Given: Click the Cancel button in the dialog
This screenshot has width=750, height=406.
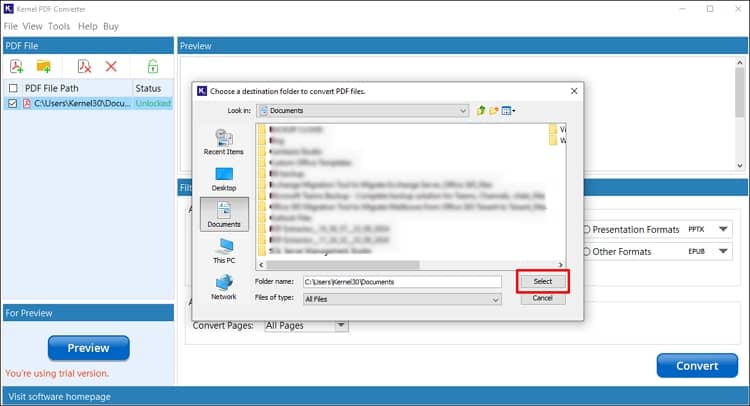Looking at the screenshot, I should point(543,298).
